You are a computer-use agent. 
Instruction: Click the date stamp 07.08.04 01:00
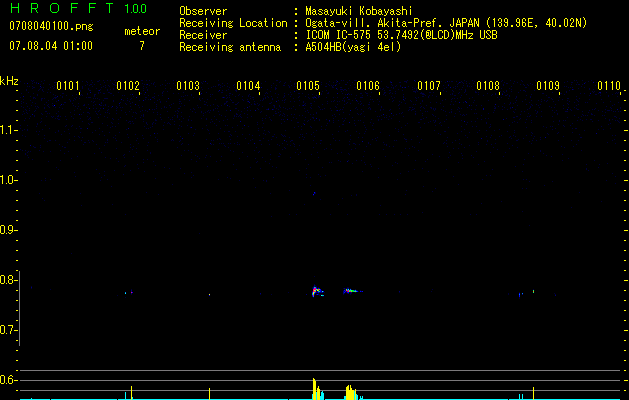tap(51, 46)
